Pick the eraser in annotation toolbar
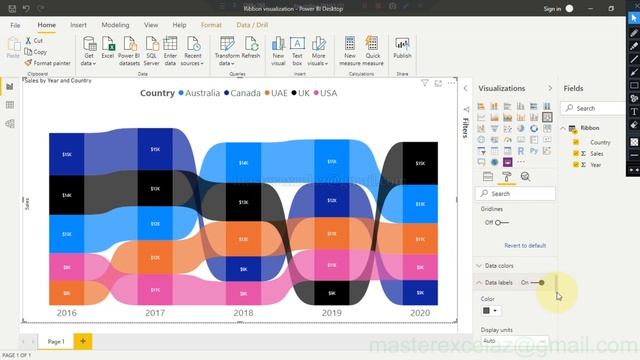This screenshot has width=640, height=360. coord(634,125)
